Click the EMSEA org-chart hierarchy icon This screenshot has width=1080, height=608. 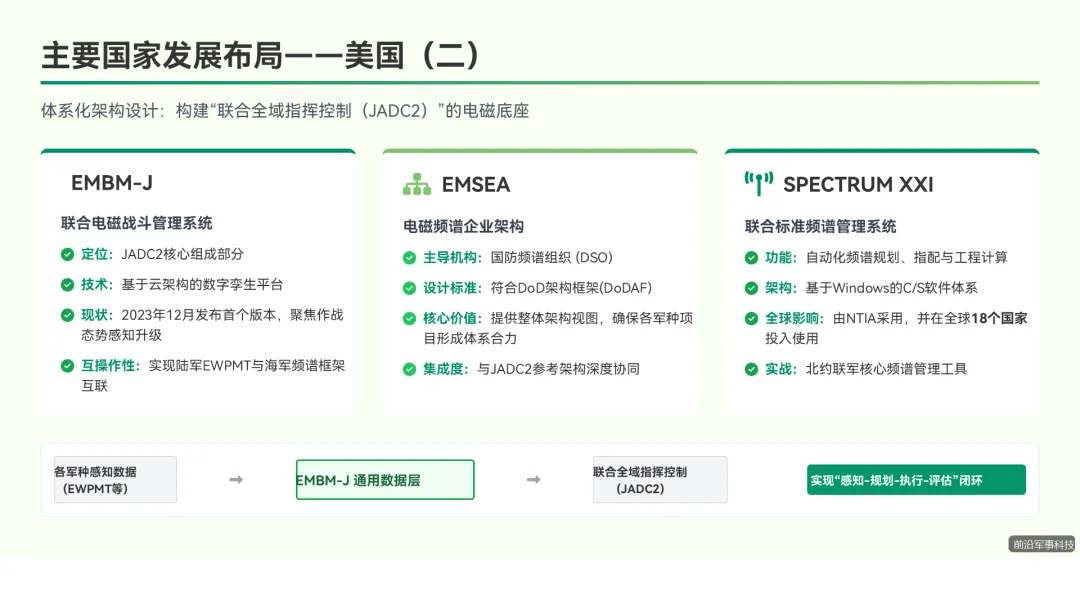pos(417,185)
